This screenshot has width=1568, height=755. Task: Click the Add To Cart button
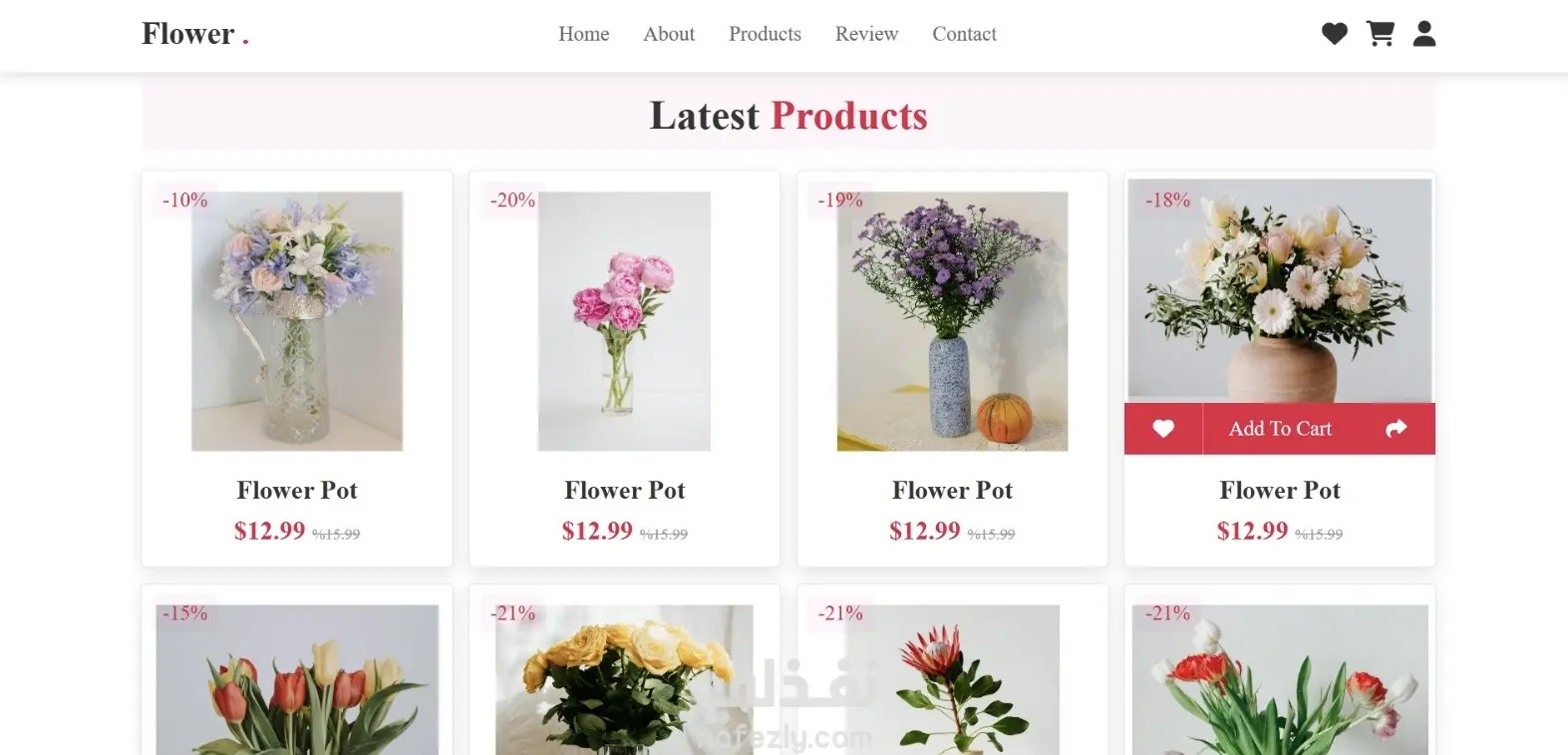1280,429
